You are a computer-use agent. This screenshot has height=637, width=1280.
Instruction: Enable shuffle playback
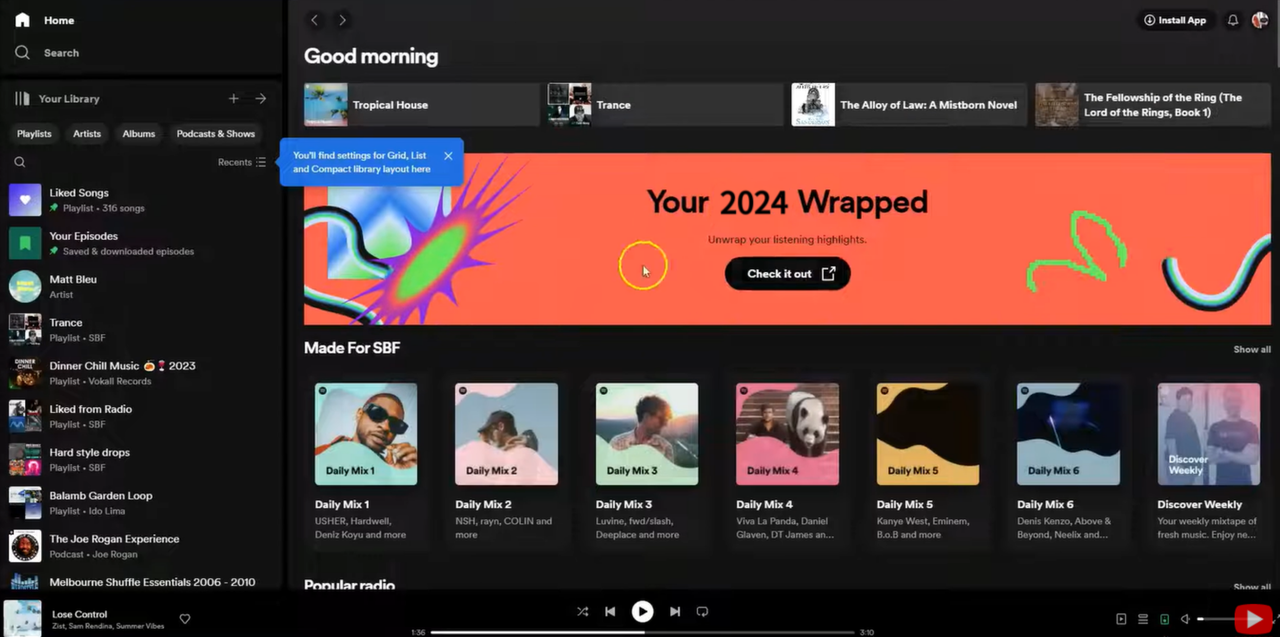582,611
